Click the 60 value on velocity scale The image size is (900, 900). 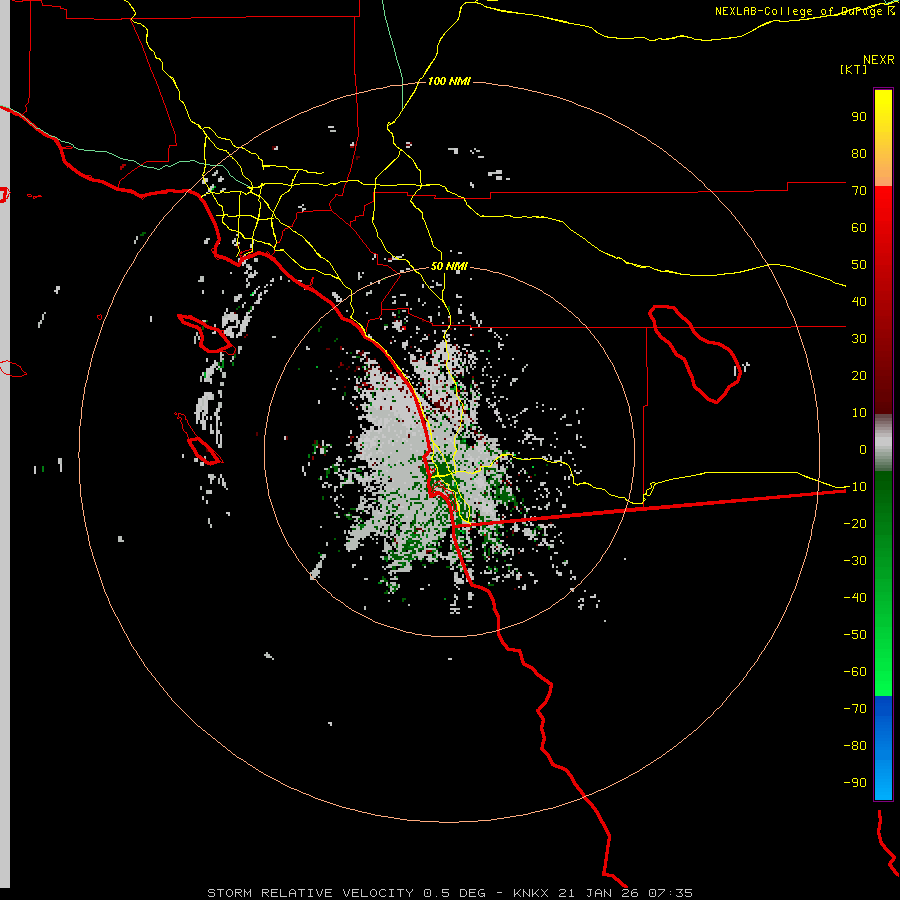coord(859,228)
